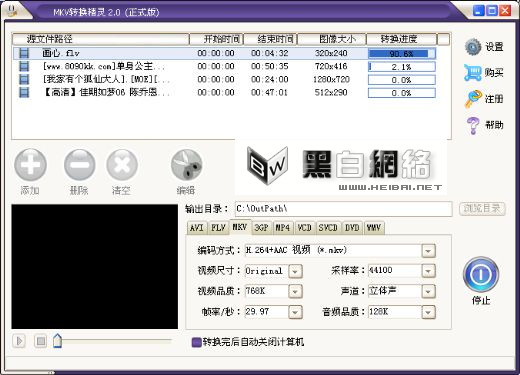Select the [我家有个狐仙大人].[MOE] file name

pos(107,79)
